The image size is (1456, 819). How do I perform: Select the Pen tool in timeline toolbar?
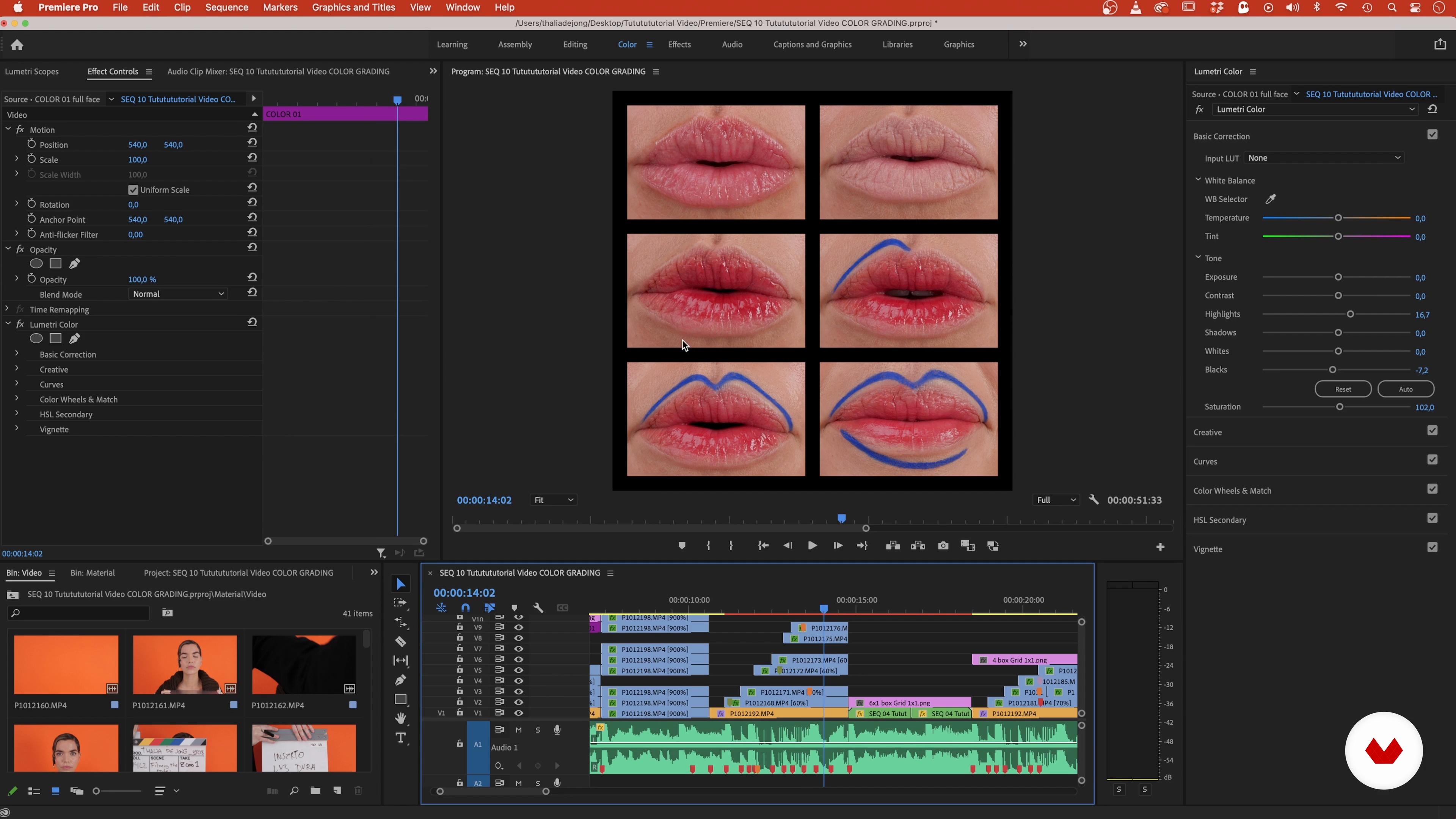tap(401, 680)
